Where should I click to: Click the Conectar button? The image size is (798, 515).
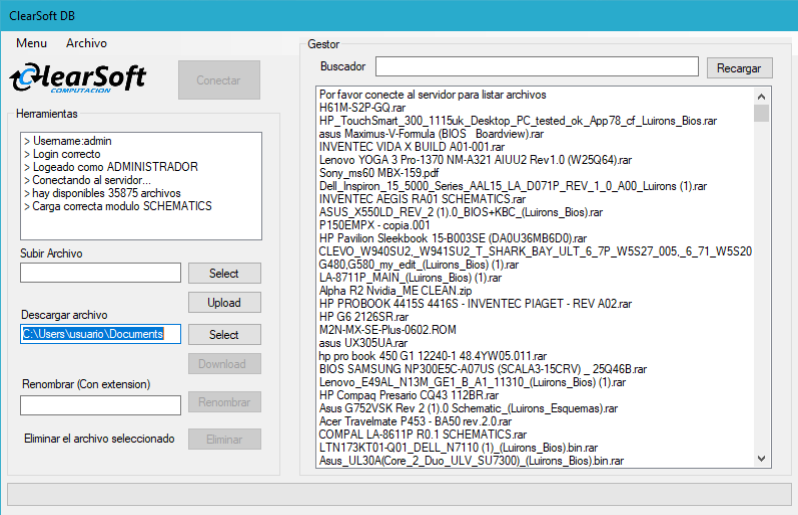219,80
